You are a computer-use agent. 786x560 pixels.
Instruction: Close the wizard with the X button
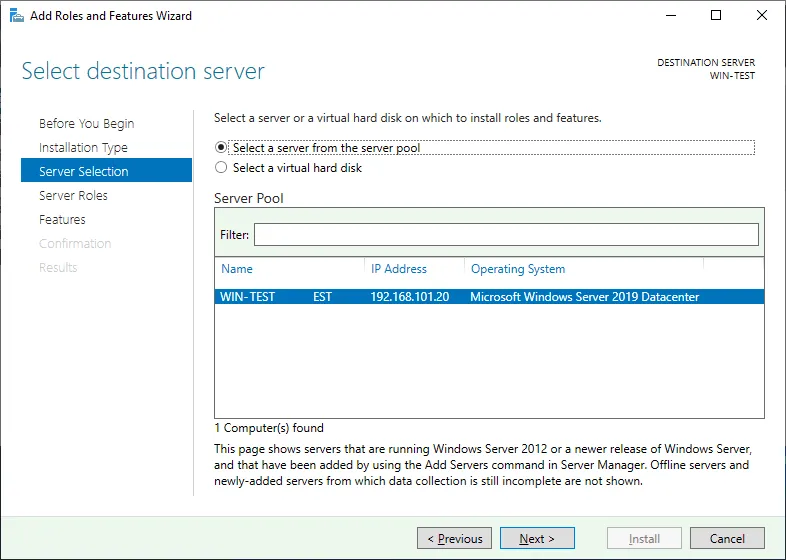tap(762, 16)
